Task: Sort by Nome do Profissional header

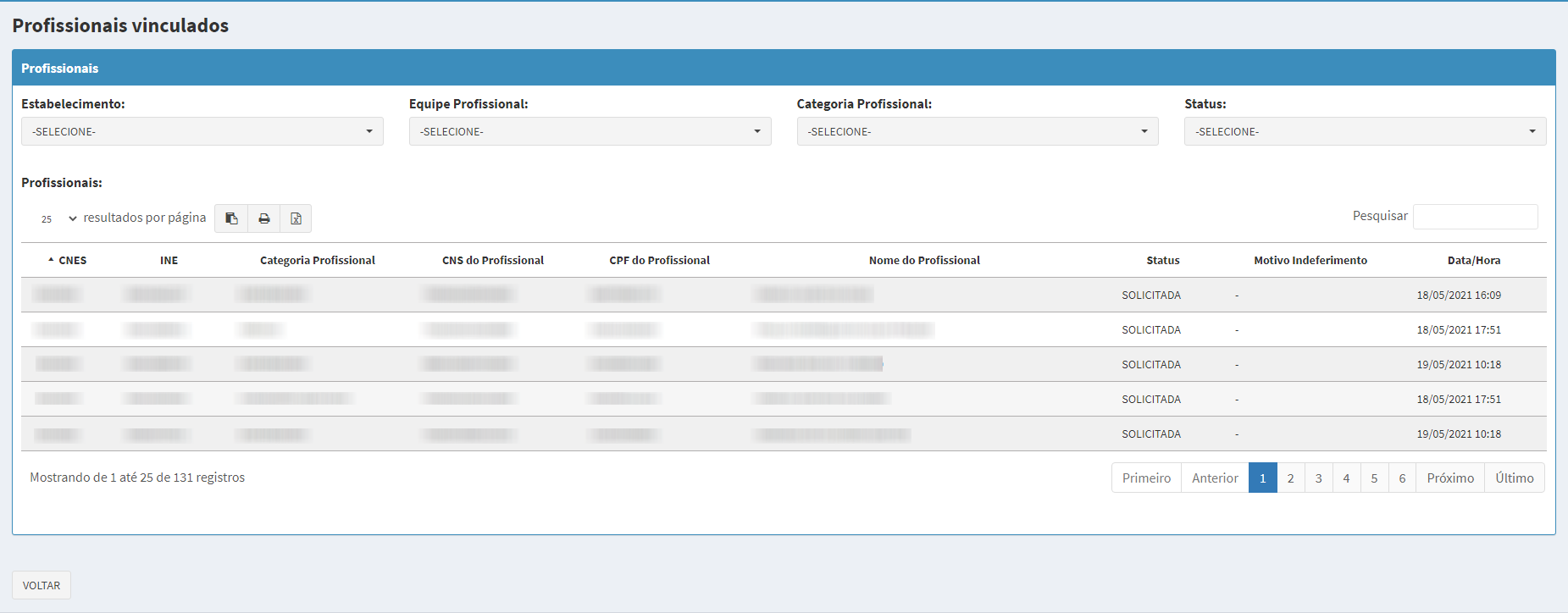Action: point(924,260)
